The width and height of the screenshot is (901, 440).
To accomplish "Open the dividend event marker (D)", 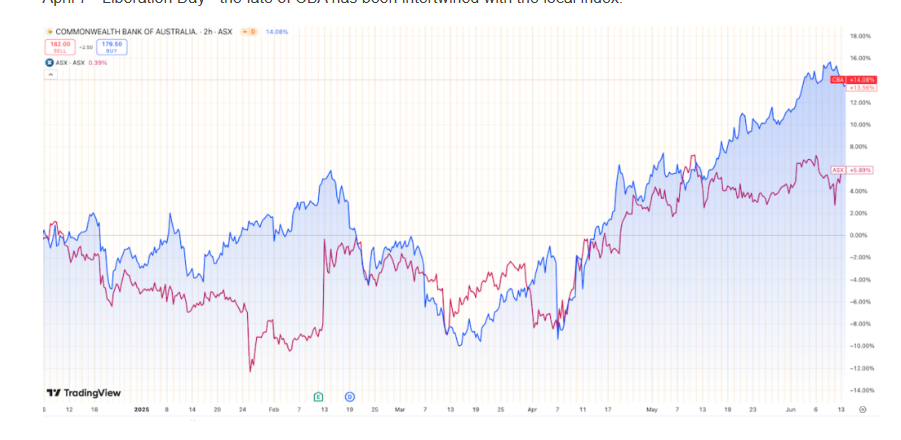I will pos(349,397).
